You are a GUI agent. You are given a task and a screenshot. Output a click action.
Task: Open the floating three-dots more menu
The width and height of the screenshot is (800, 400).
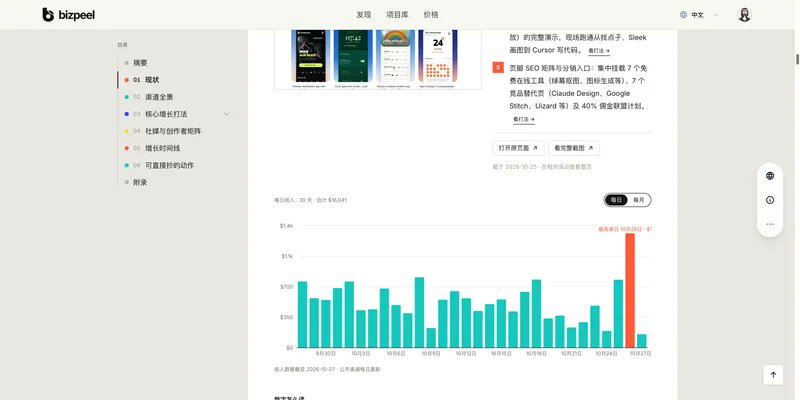click(x=770, y=224)
